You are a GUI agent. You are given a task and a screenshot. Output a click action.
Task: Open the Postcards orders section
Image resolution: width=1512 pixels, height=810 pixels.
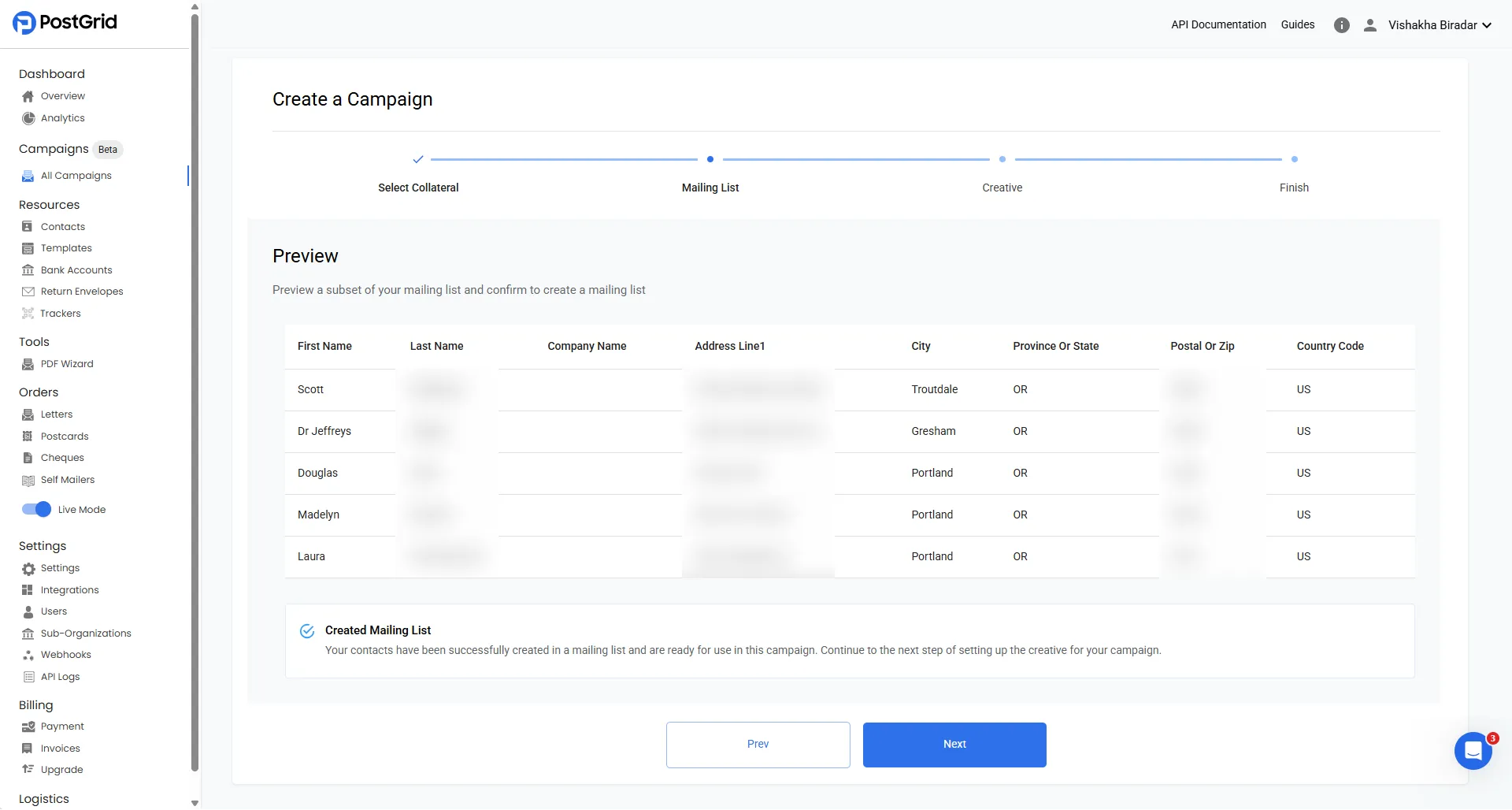coord(65,436)
